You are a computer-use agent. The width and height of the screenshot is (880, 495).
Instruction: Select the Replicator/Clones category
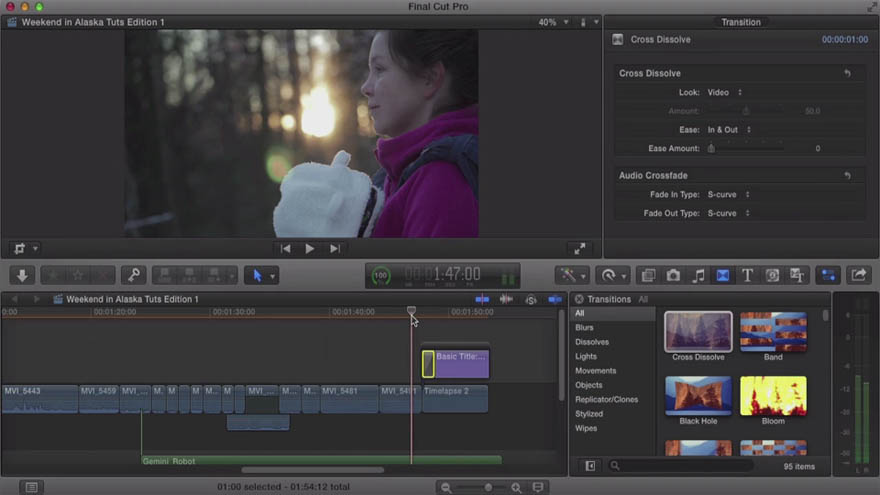[613, 400]
